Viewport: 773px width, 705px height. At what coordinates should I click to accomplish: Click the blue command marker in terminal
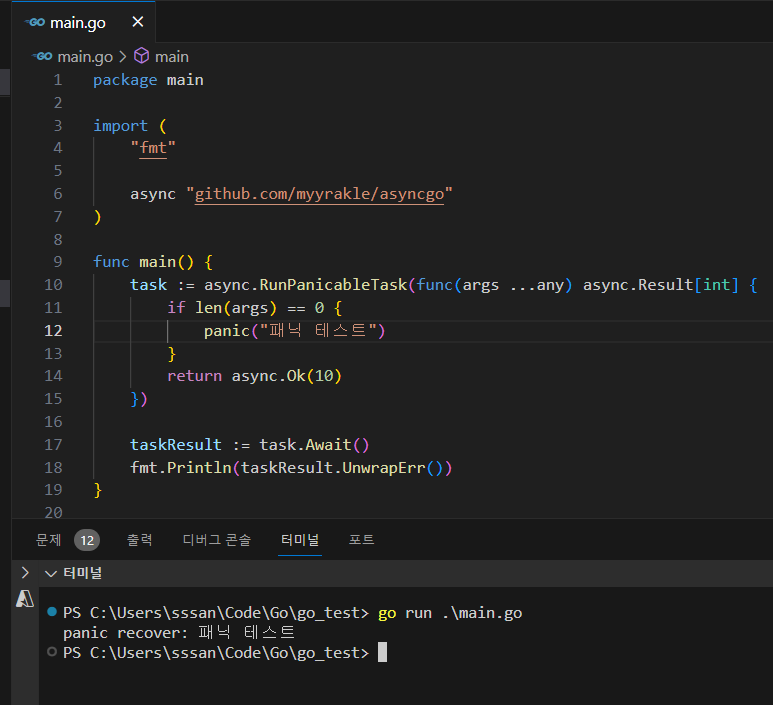point(52,612)
